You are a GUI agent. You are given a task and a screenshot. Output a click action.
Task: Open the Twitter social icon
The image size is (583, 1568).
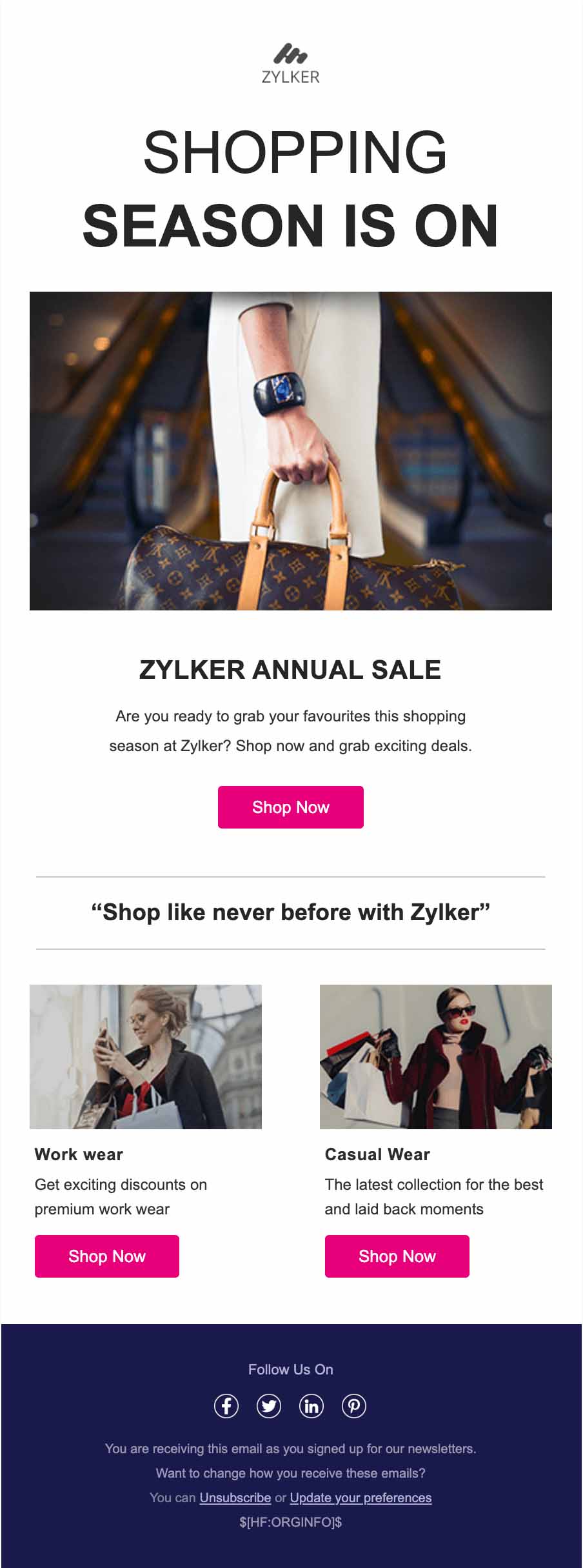(x=269, y=1406)
